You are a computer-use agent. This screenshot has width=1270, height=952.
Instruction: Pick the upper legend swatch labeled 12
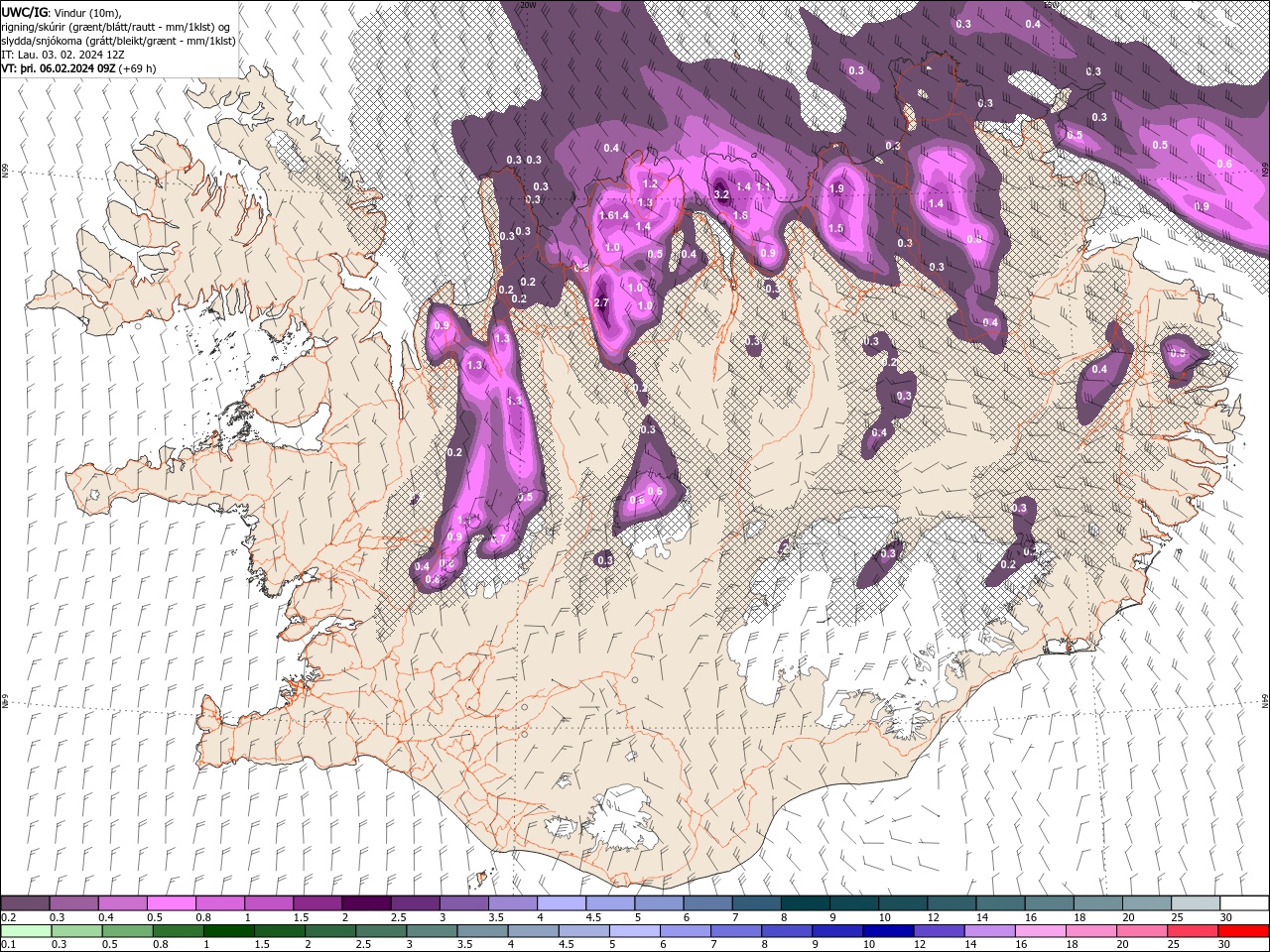(952, 903)
